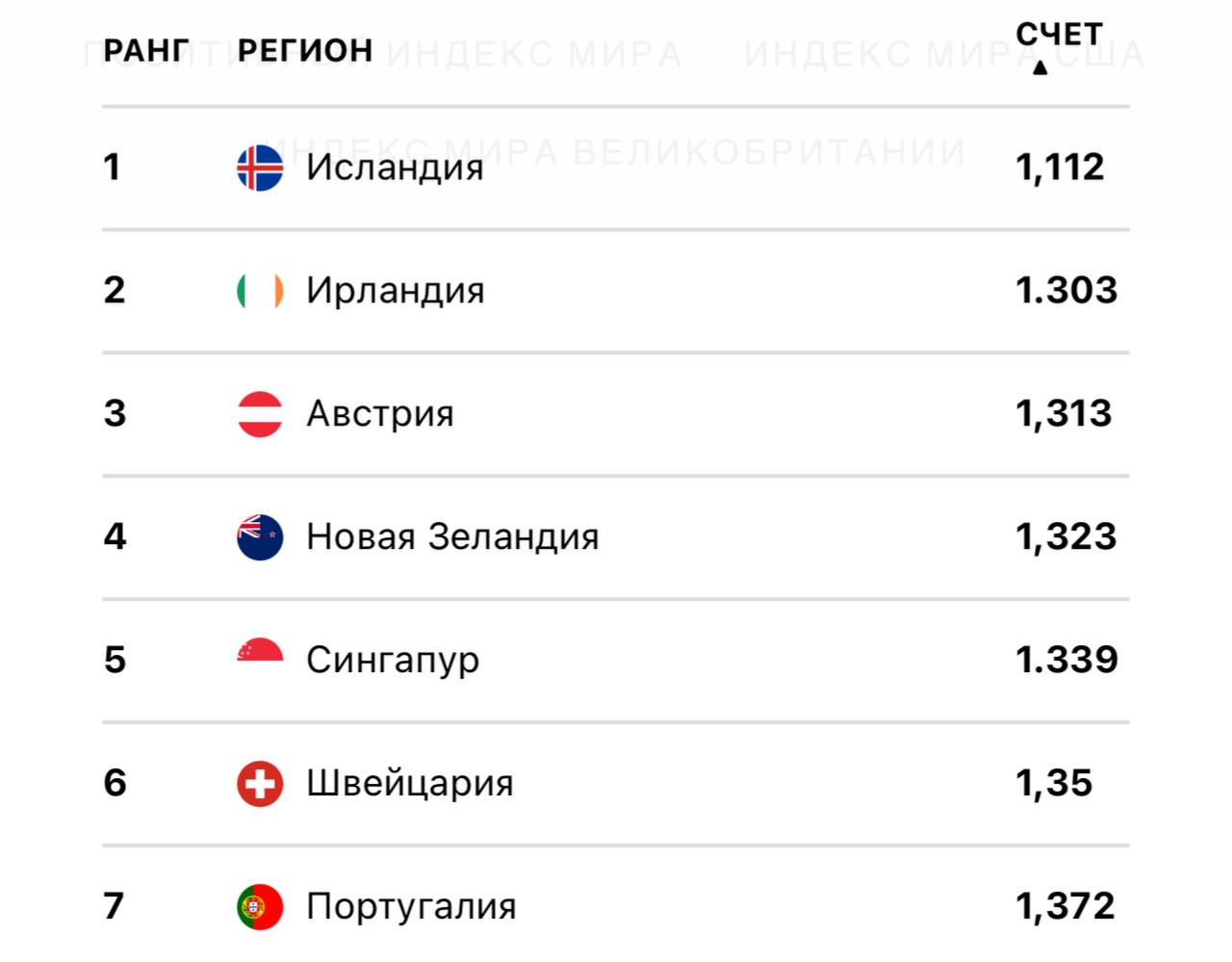Select the Португалия region name
Screen dimensions: 1232x962
(x=411, y=907)
